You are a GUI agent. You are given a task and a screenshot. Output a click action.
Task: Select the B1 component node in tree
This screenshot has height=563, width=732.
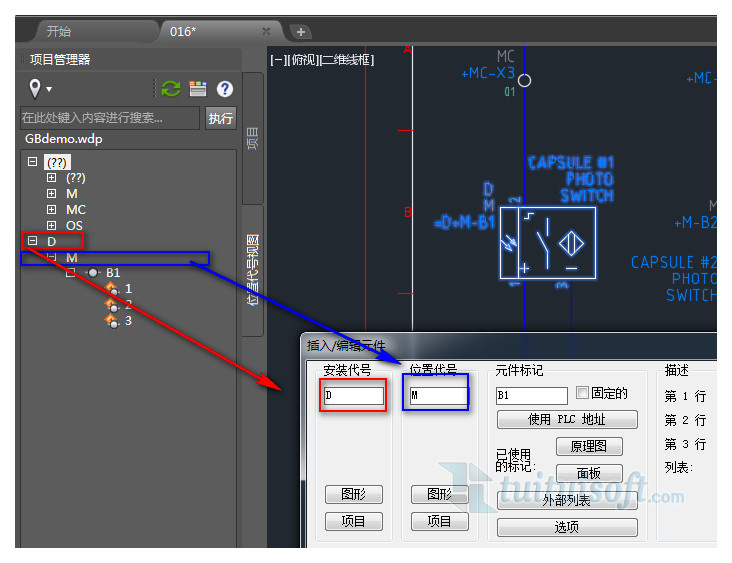coord(112,272)
